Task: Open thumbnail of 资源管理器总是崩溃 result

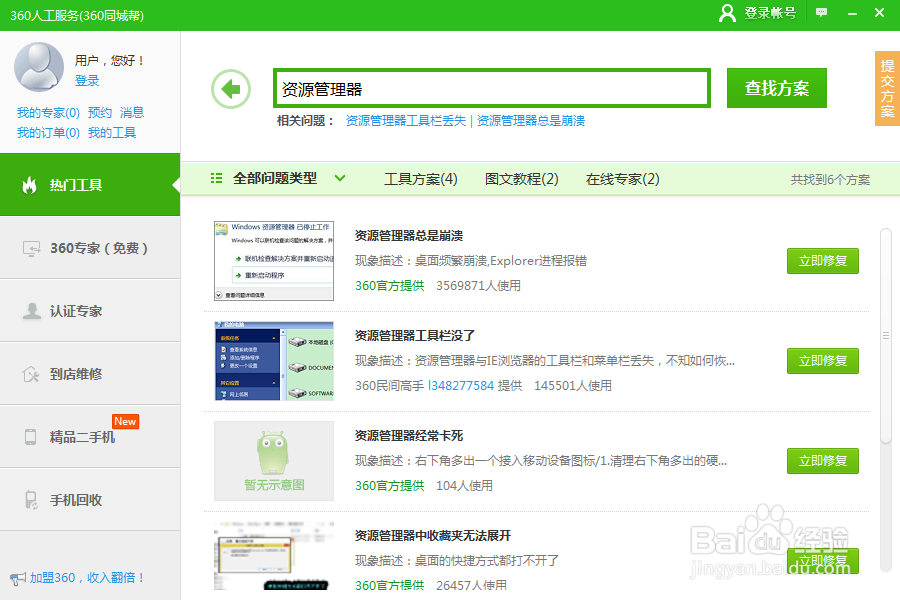Action: (274, 261)
